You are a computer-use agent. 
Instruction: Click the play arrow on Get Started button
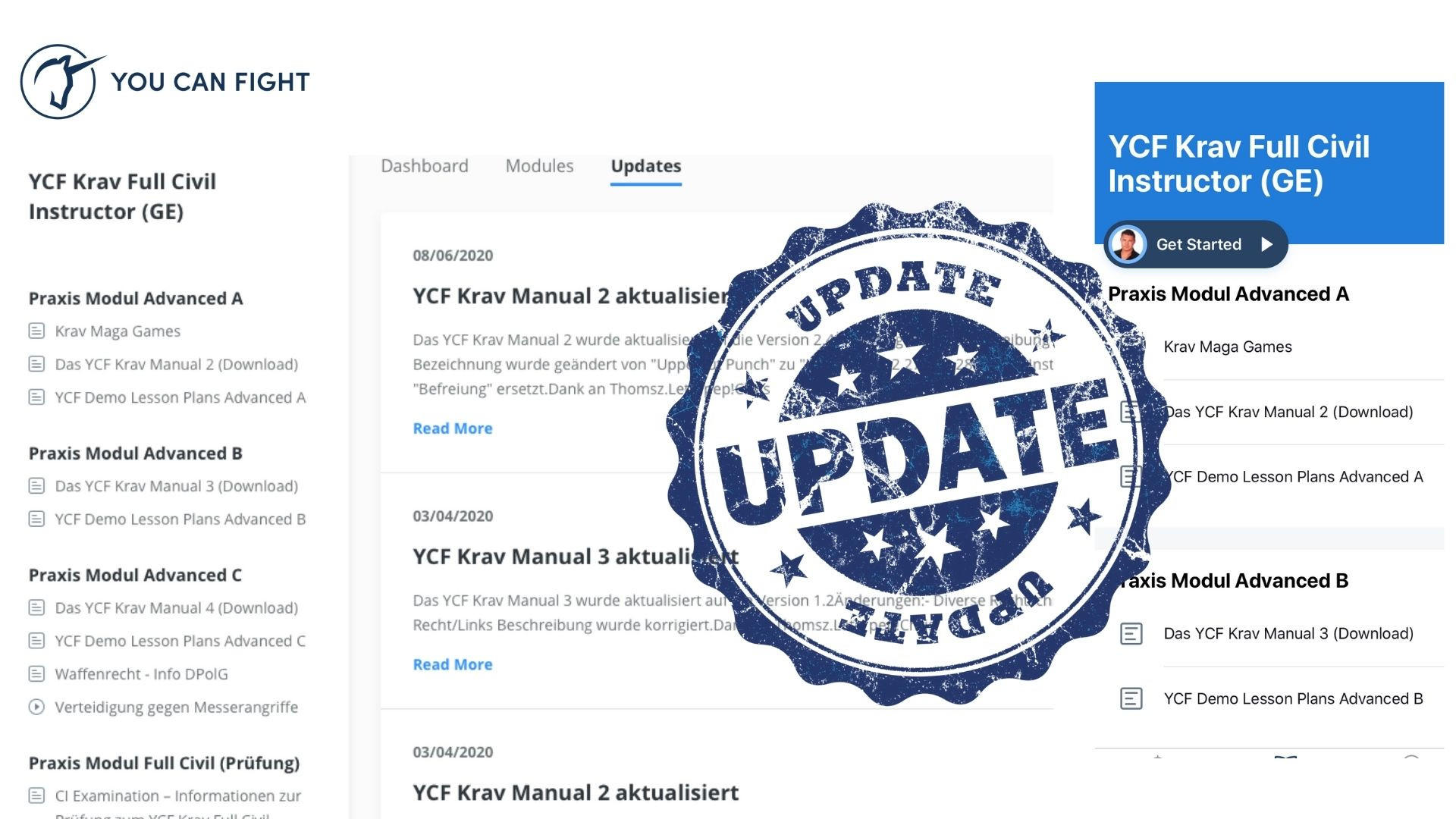[x=1266, y=244]
